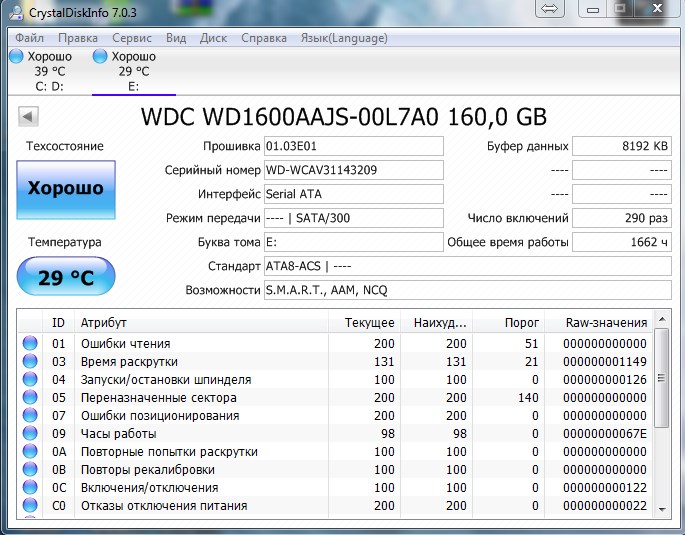Click the ID column header

click(x=59, y=323)
